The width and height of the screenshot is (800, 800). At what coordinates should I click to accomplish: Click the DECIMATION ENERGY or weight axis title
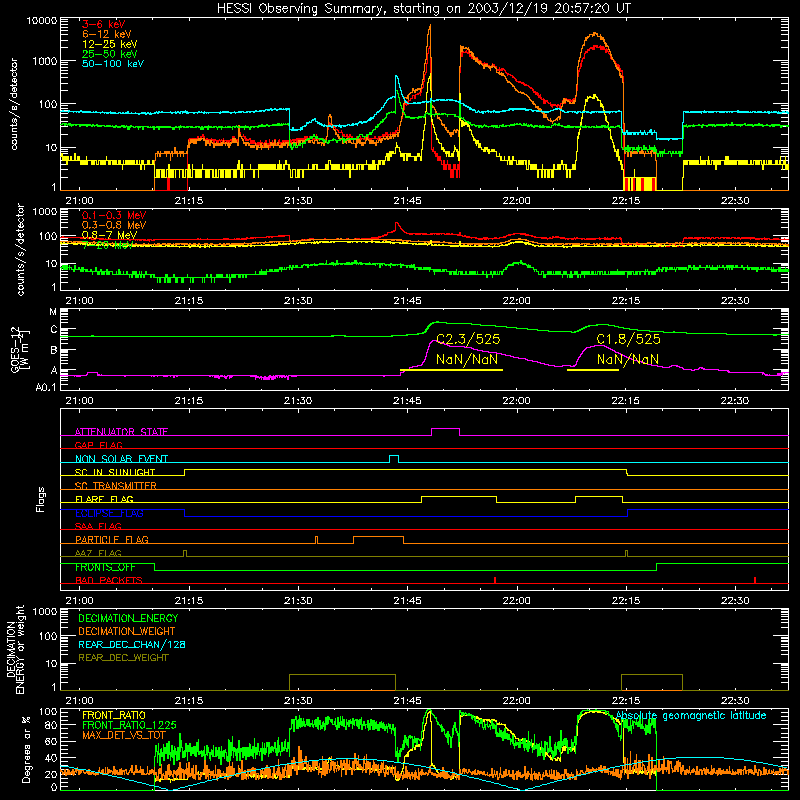(x=16, y=649)
